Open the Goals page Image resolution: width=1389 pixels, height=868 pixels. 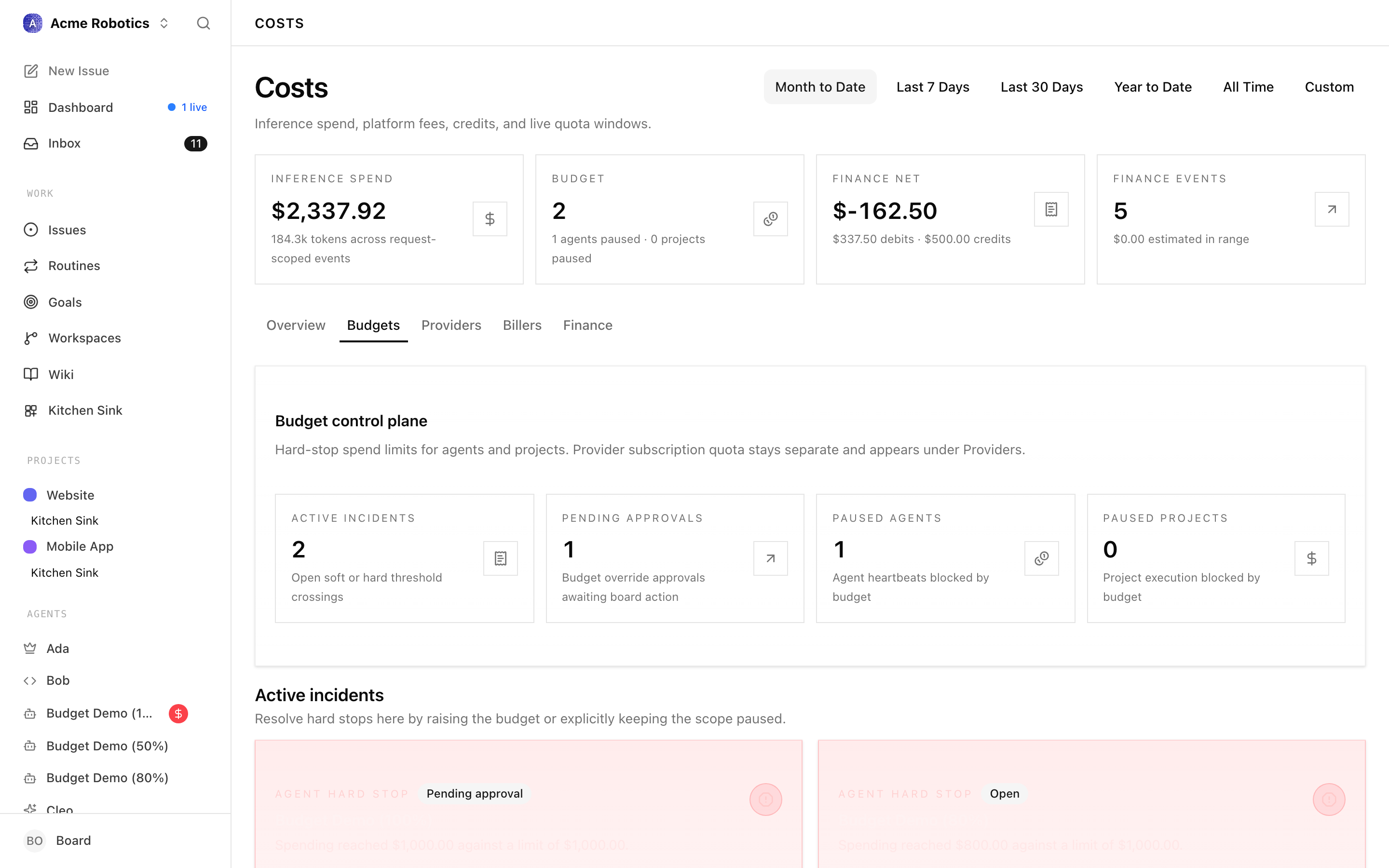click(115, 302)
